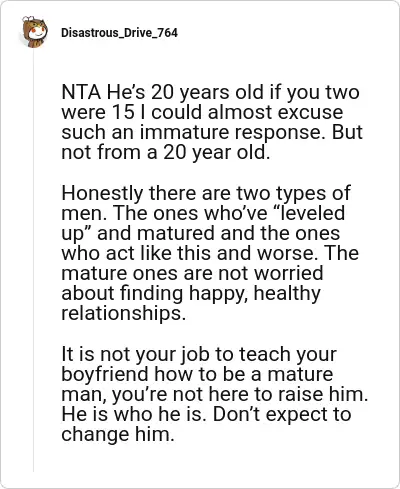Click the line "He is who he is. Don't expect to"
This screenshot has width=400, height=489.
(x=206, y=414)
